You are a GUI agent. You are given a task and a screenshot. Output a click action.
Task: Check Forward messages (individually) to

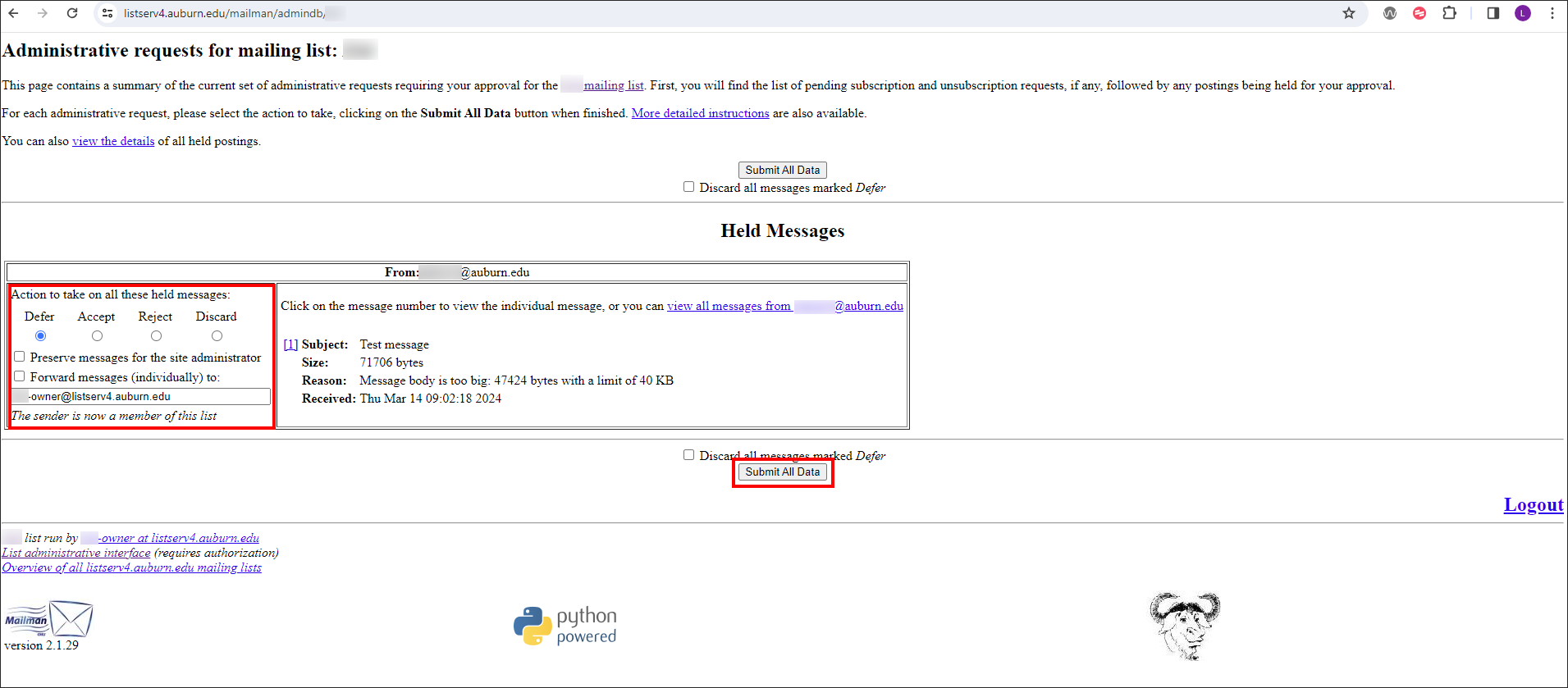20,376
